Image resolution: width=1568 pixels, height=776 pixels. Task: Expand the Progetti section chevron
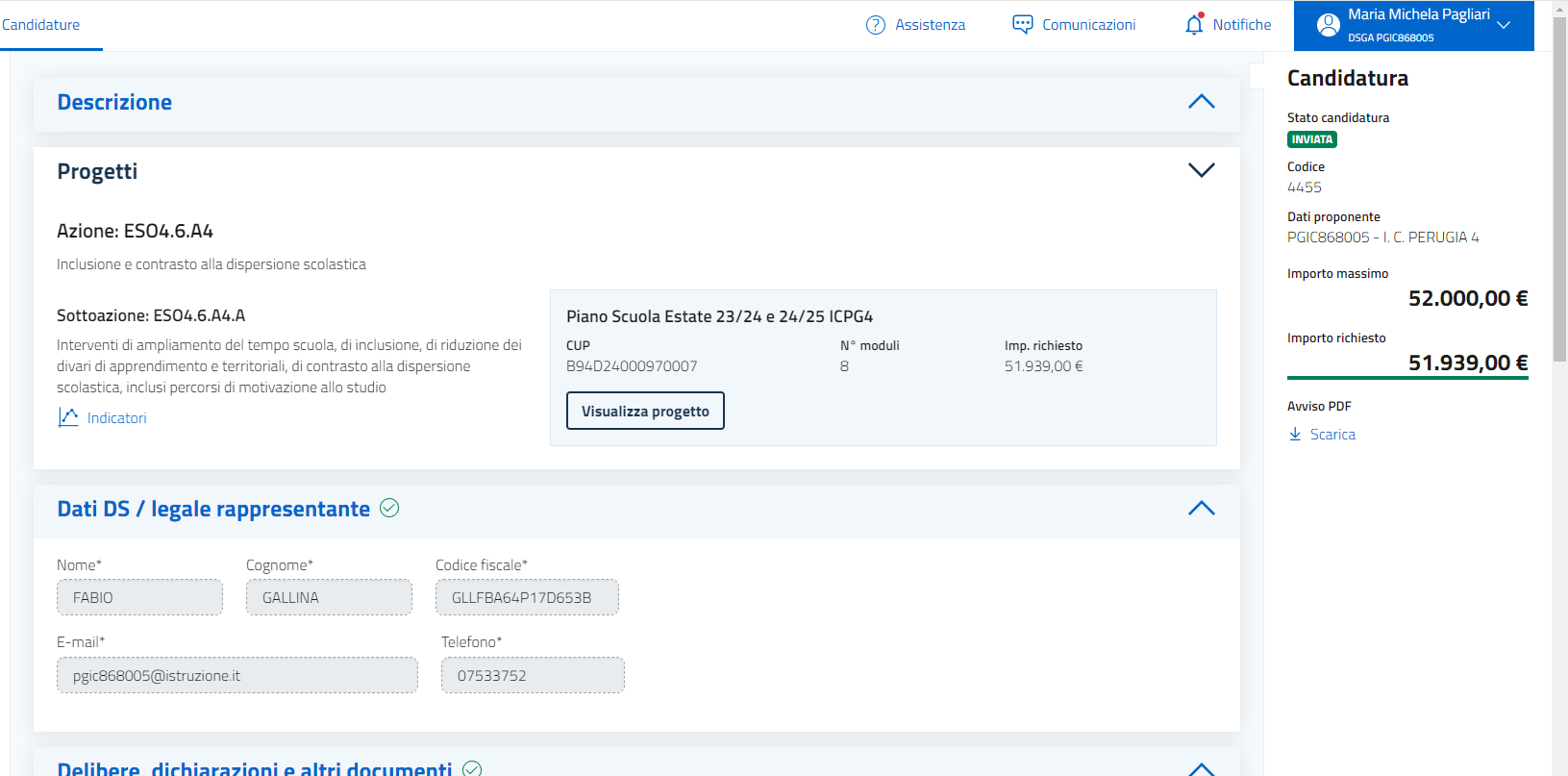pos(1201,170)
